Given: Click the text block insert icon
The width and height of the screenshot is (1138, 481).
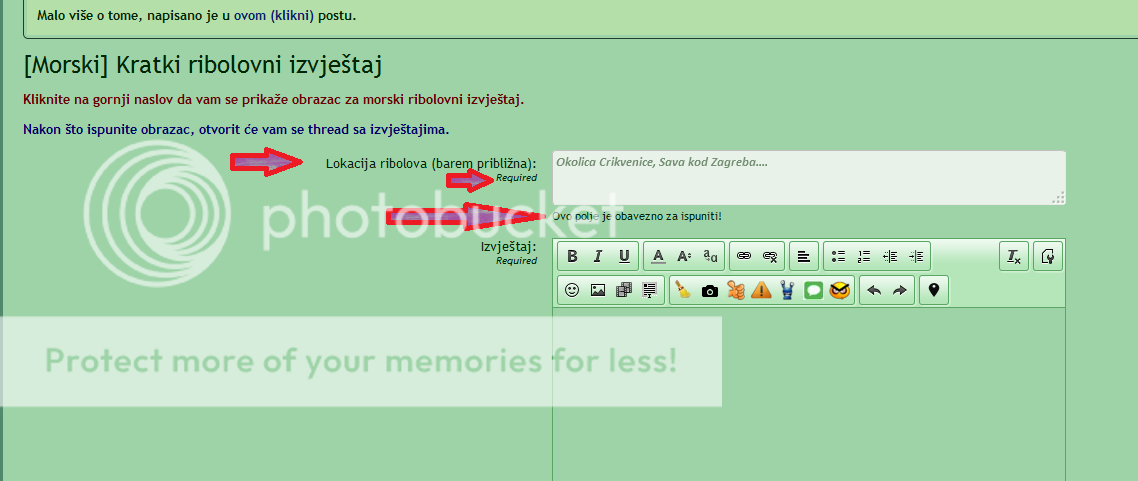Looking at the screenshot, I should 650,290.
